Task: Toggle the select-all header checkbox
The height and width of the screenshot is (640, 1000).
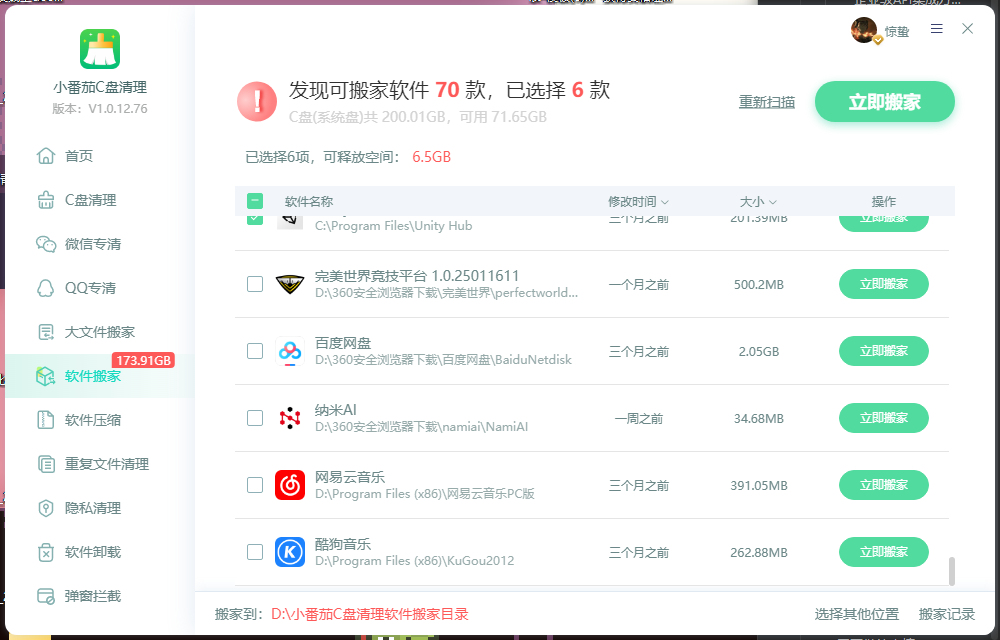Action: tap(254, 201)
